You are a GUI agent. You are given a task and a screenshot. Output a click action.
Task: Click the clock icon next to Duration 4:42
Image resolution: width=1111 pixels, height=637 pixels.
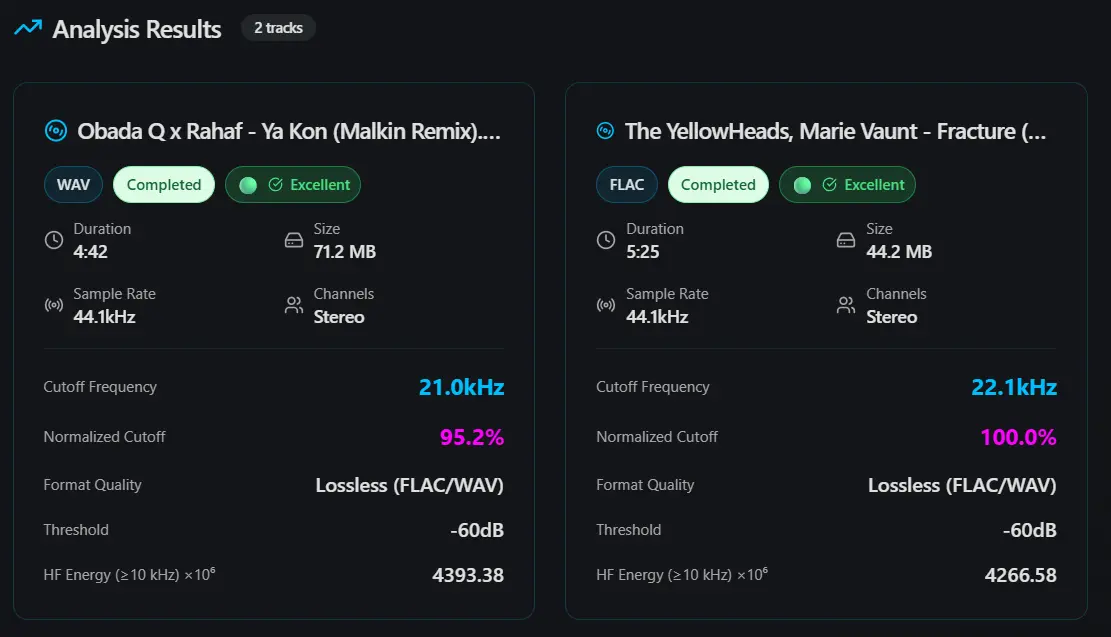click(54, 240)
